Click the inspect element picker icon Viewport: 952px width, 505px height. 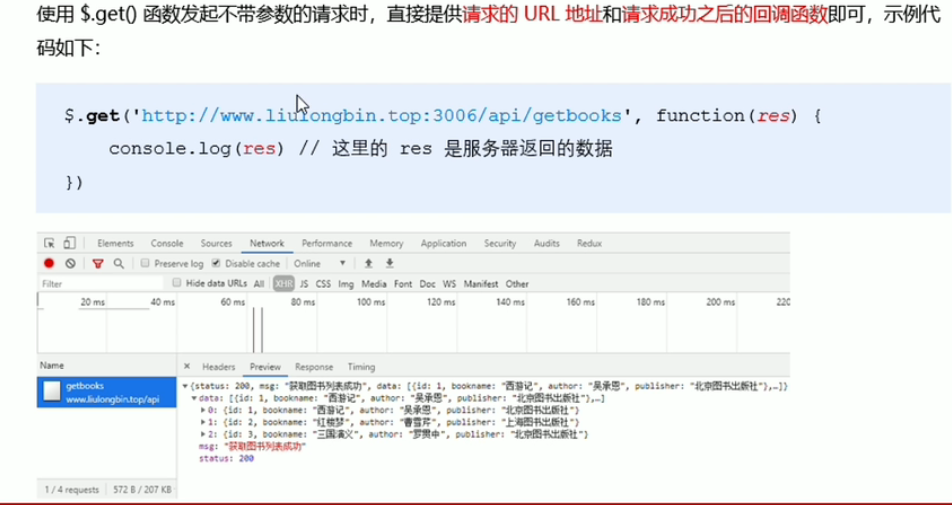pyautogui.click(x=49, y=243)
